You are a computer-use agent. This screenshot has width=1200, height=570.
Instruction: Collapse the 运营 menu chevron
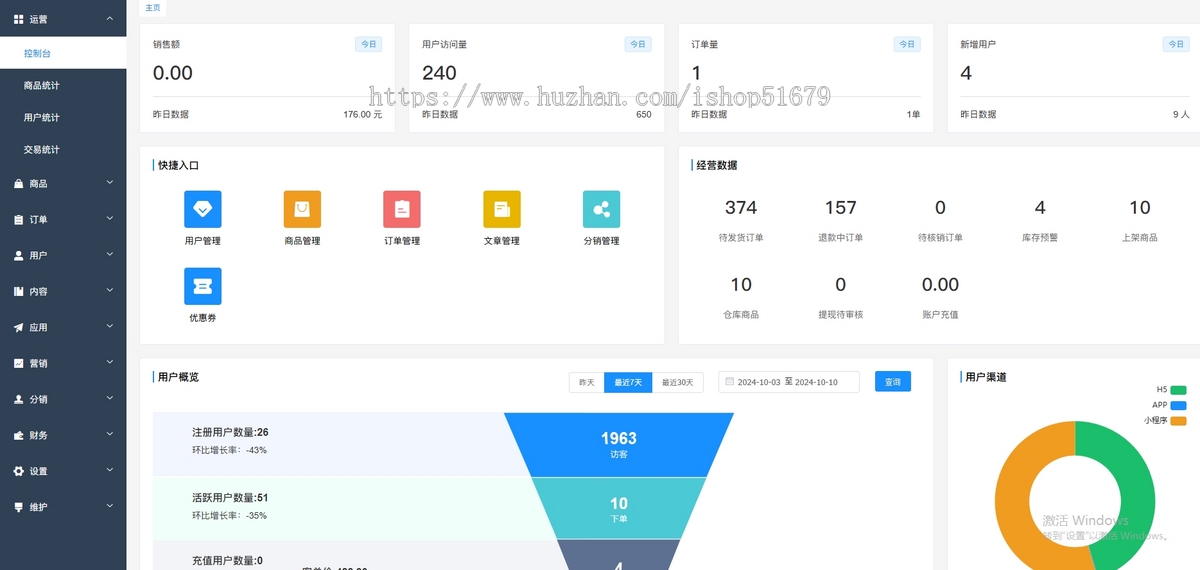pyautogui.click(x=110, y=18)
